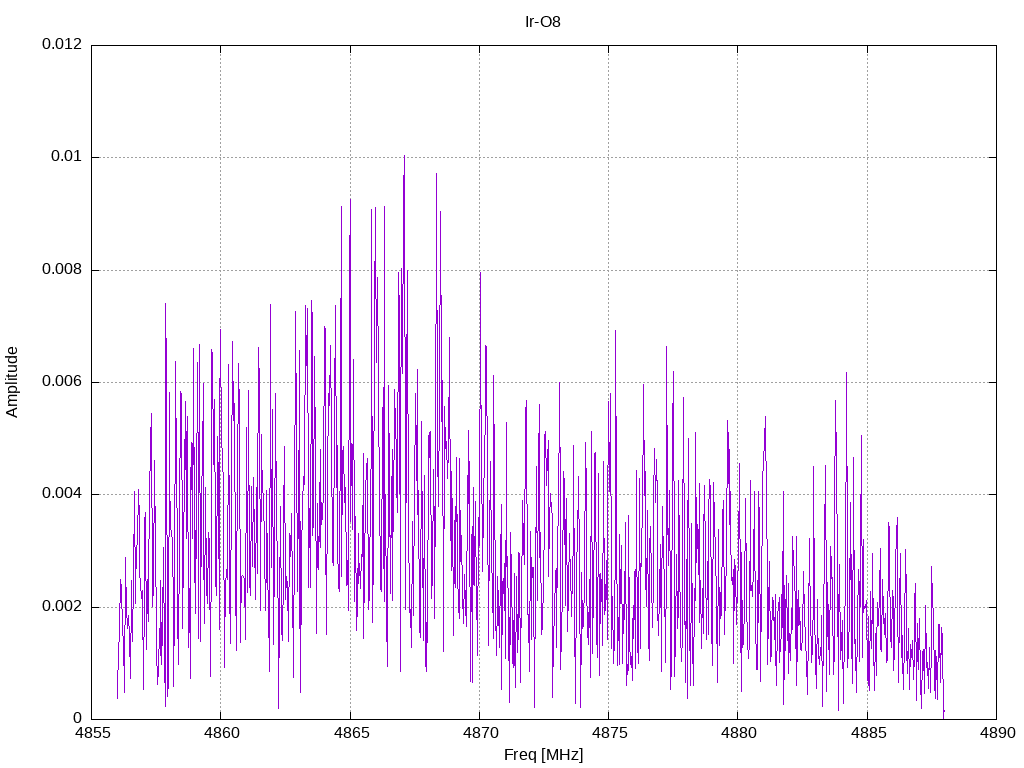Click x-axis tick label 4865
Viewport: 1024px width, 768px height.
coord(351,733)
